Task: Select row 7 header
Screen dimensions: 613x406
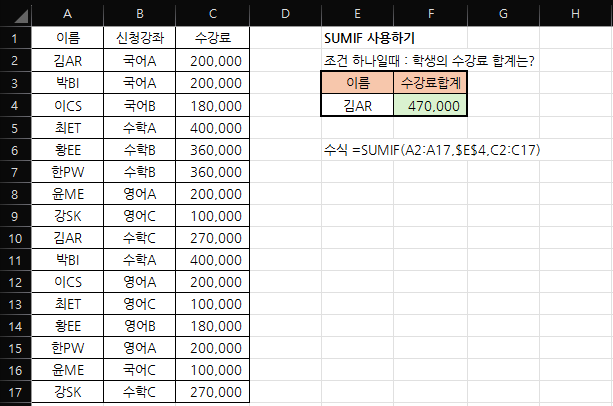Action: pyautogui.click(x=15, y=172)
